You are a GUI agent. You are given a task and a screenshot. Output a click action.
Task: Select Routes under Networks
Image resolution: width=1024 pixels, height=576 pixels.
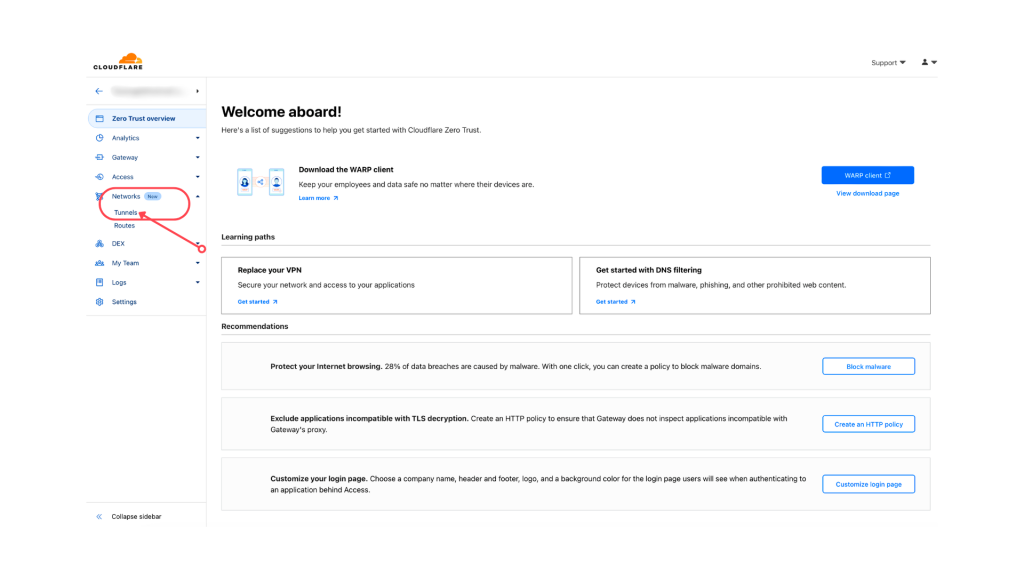click(x=124, y=225)
